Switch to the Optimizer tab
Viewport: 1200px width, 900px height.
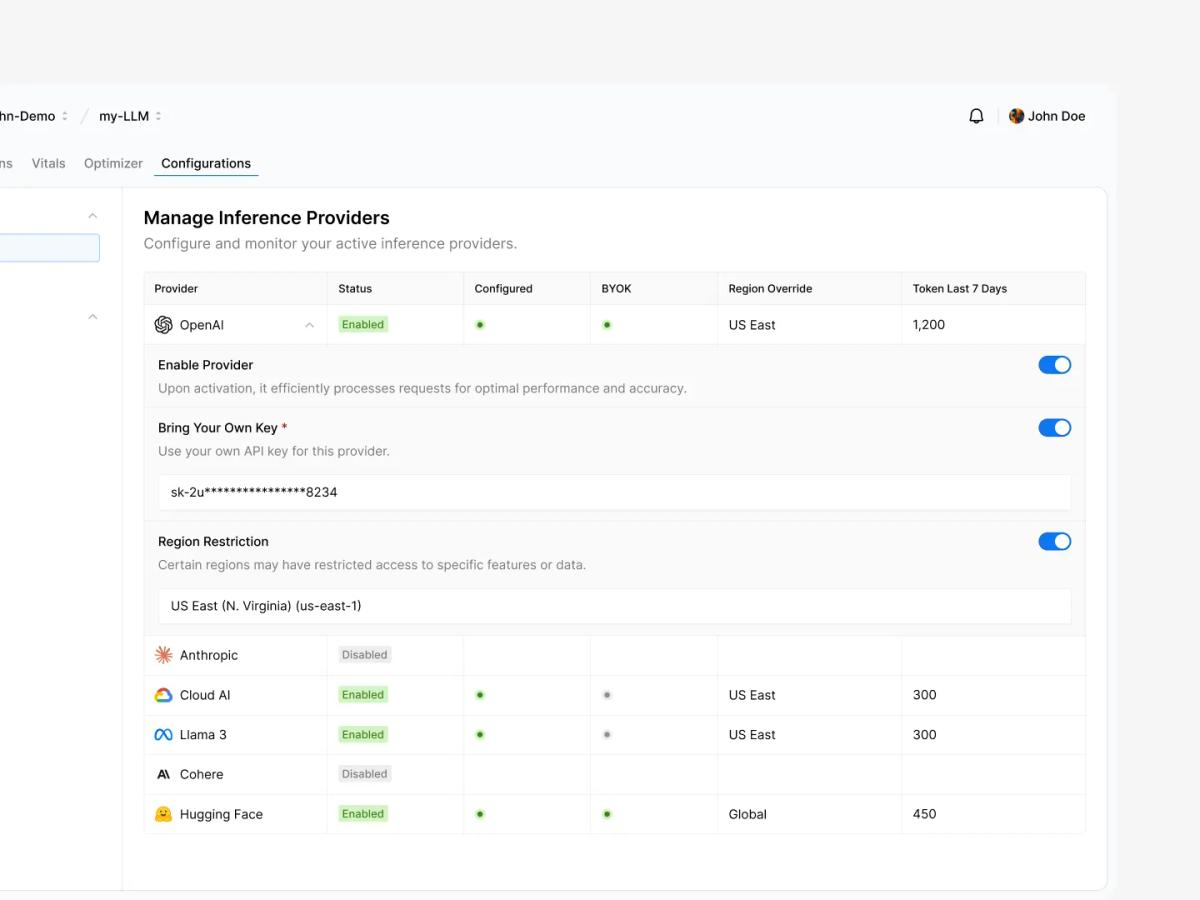click(113, 163)
